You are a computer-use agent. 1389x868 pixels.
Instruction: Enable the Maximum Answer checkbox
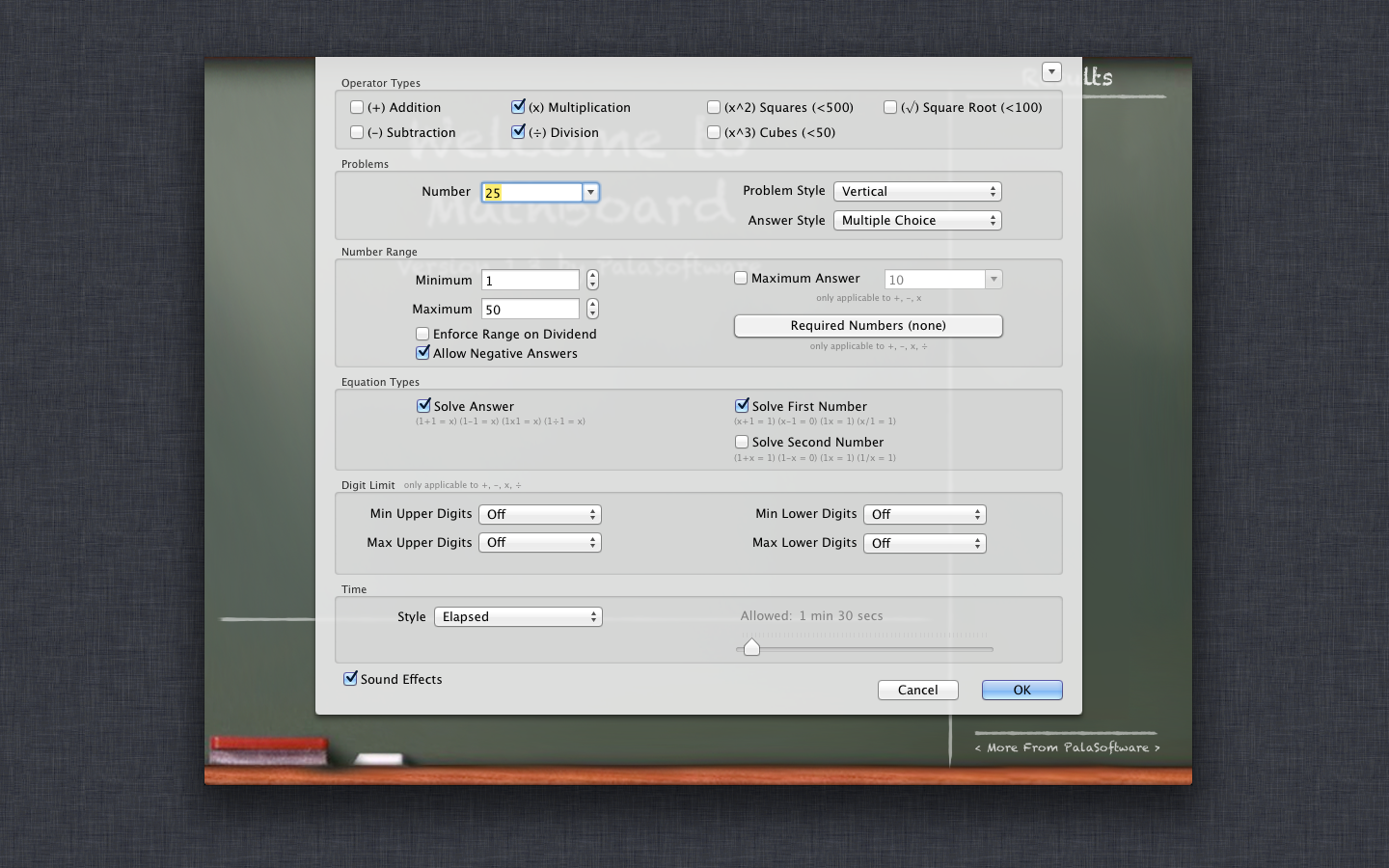coord(741,278)
